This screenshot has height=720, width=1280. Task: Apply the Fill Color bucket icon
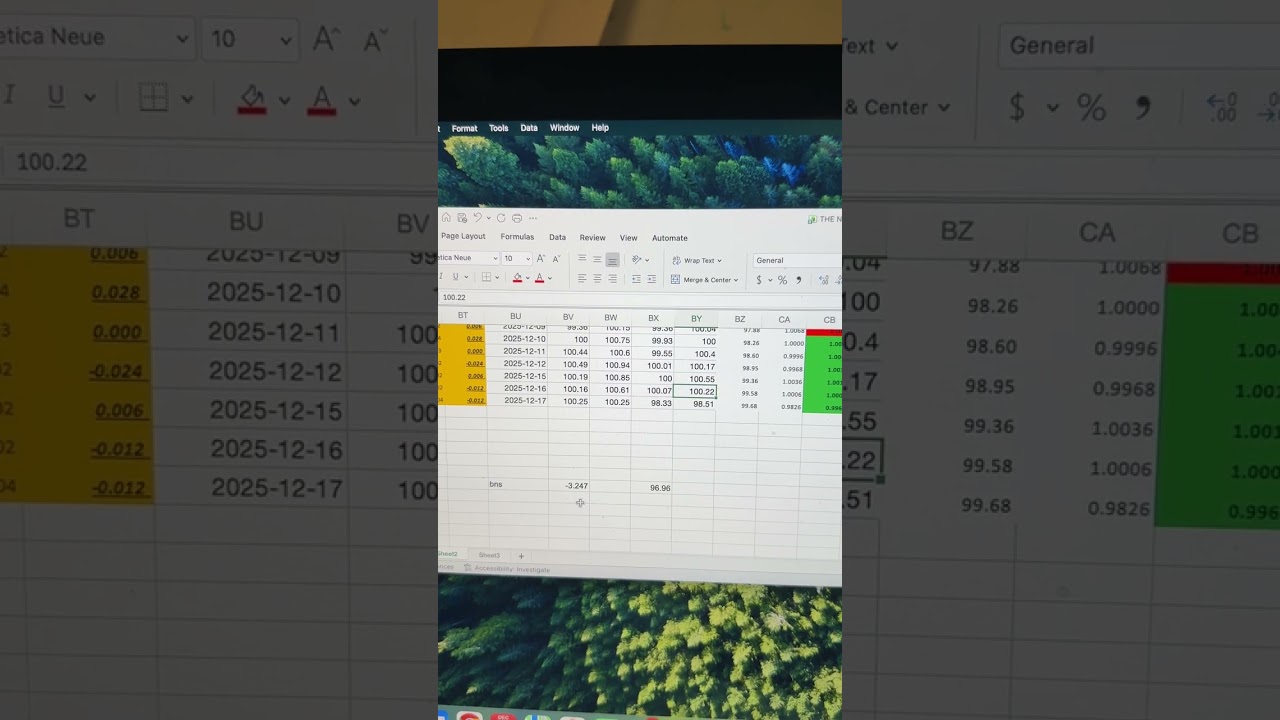coord(517,277)
